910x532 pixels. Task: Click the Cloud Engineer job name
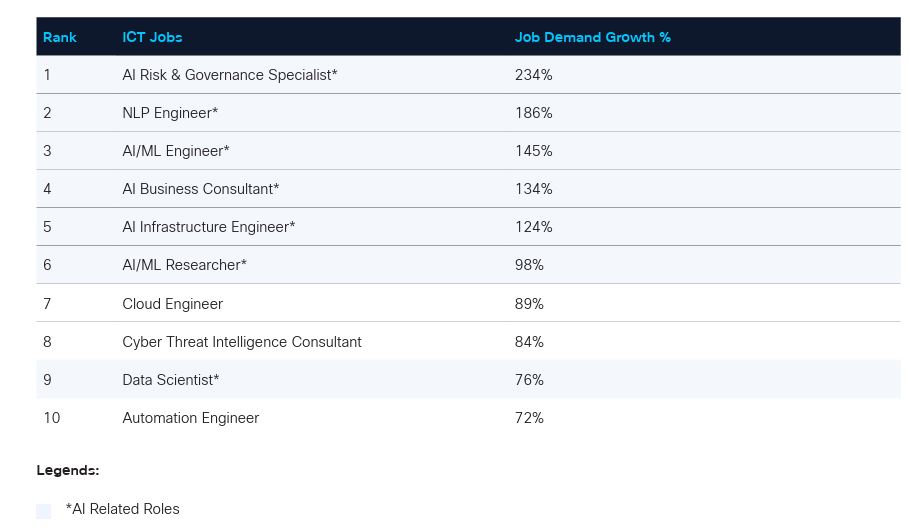(172, 304)
